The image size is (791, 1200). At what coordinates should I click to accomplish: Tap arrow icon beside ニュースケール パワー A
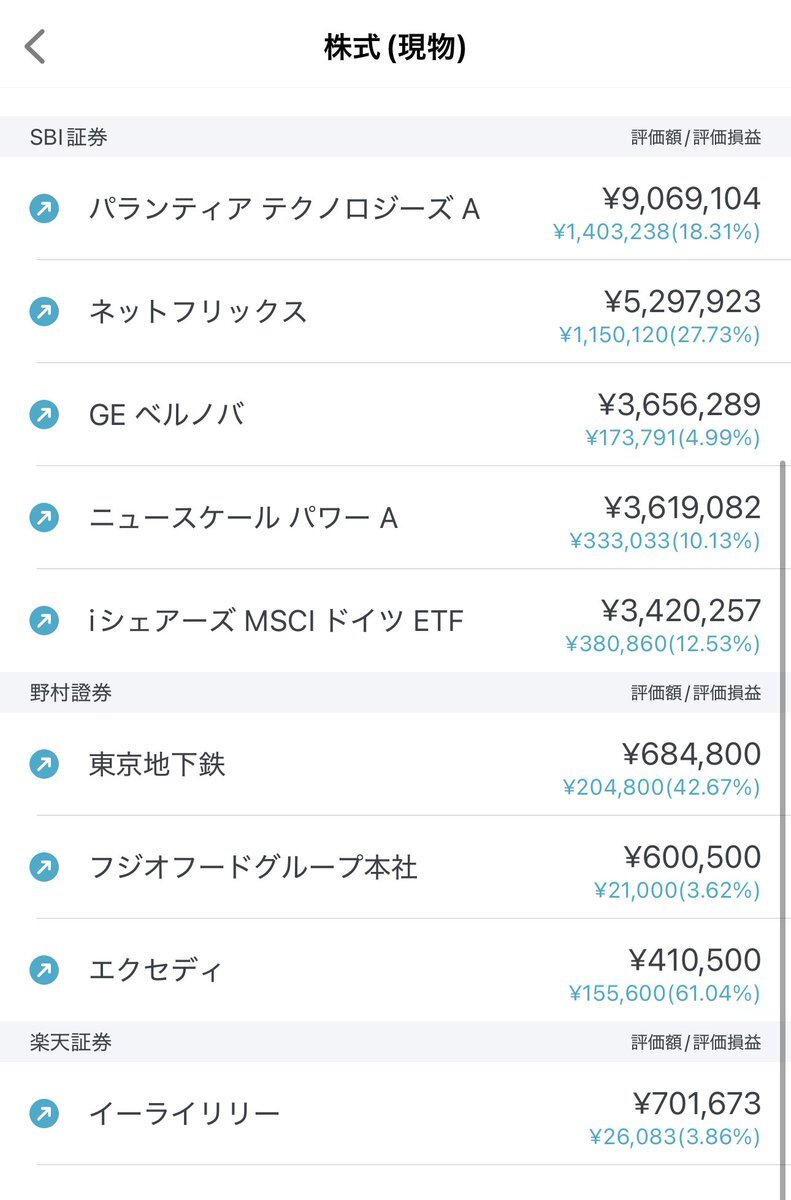pyautogui.click(x=44, y=517)
